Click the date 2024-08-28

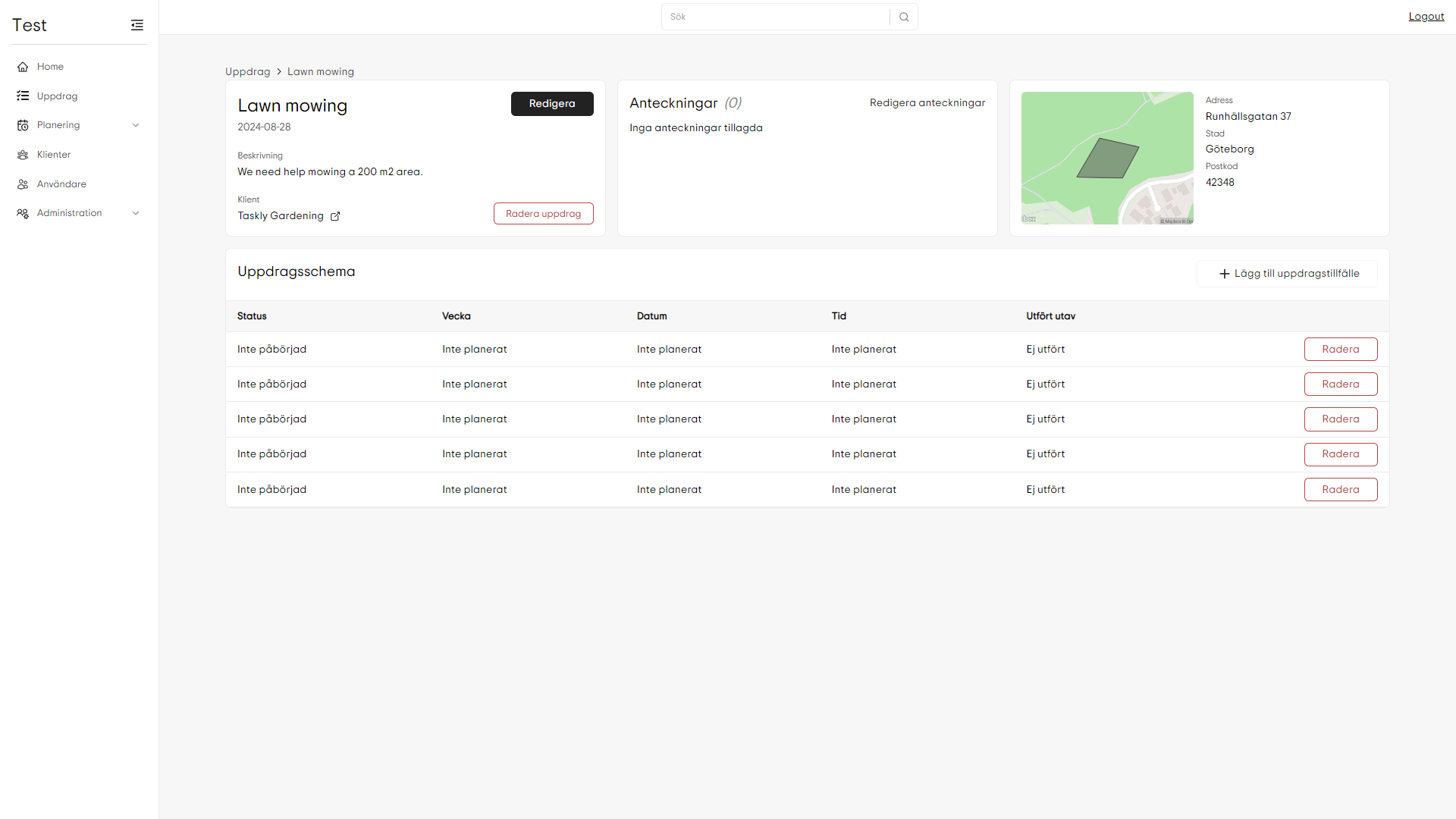tap(264, 127)
